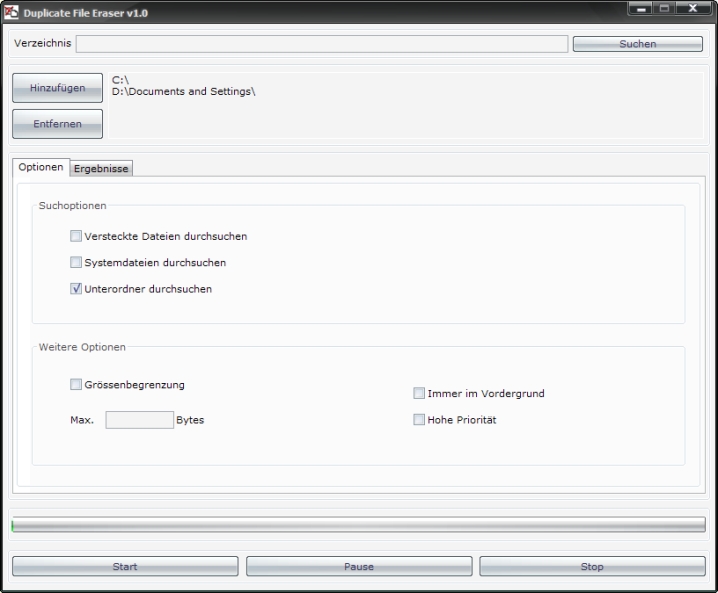Click the Pause button
This screenshot has height=593, width=718.
click(x=358, y=566)
